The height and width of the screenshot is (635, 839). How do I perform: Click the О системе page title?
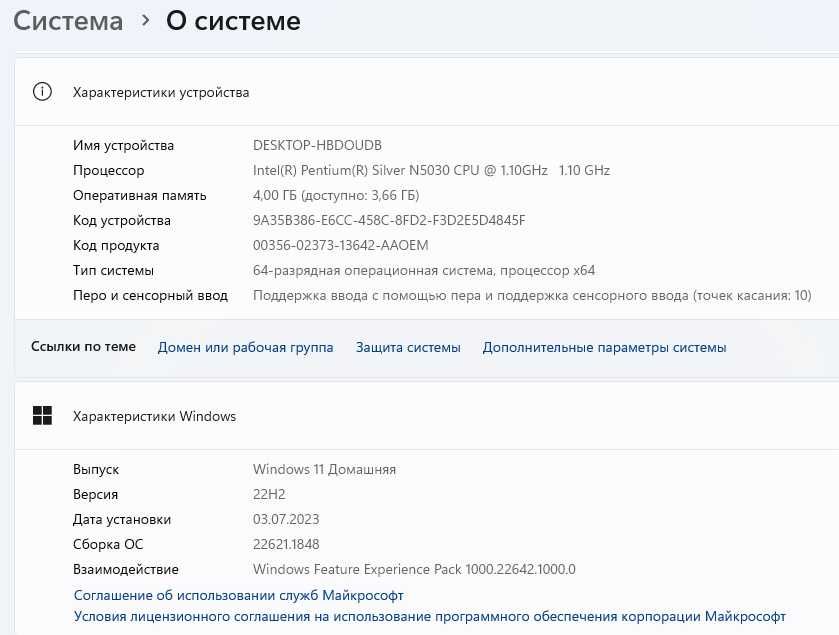pyautogui.click(x=233, y=21)
